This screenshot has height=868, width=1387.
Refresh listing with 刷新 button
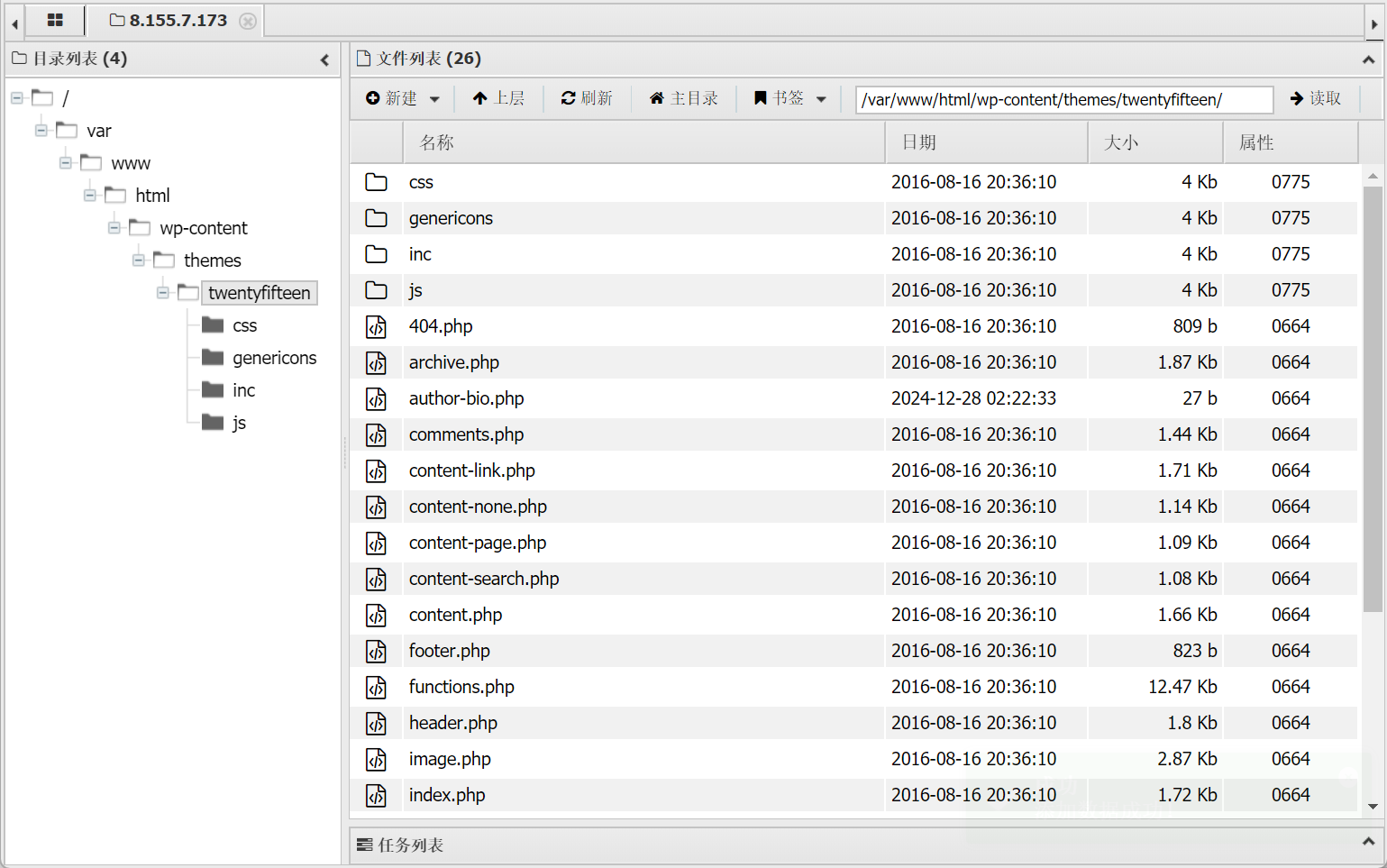tap(587, 98)
